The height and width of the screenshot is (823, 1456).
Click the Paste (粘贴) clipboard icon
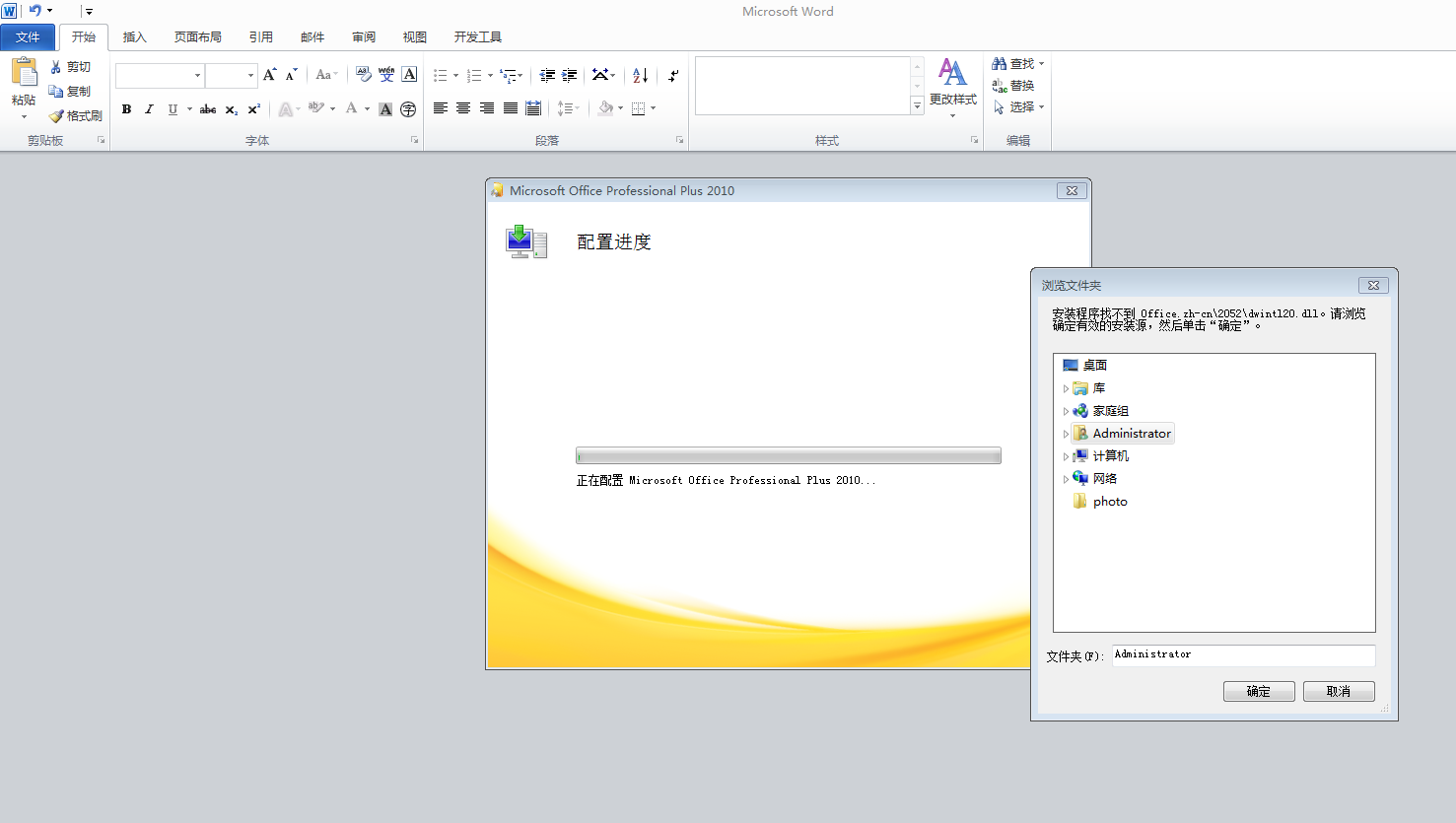[24, 73]
